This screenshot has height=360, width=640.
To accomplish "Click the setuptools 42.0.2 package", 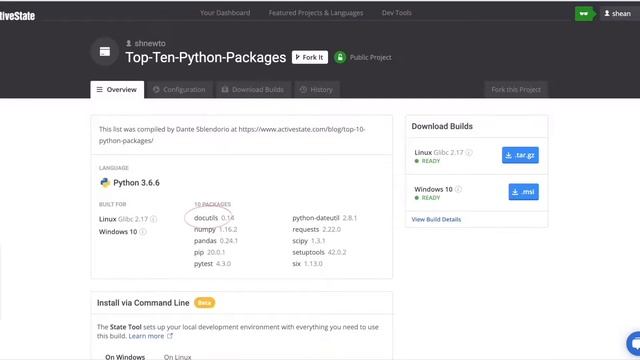I will point(319,253).
